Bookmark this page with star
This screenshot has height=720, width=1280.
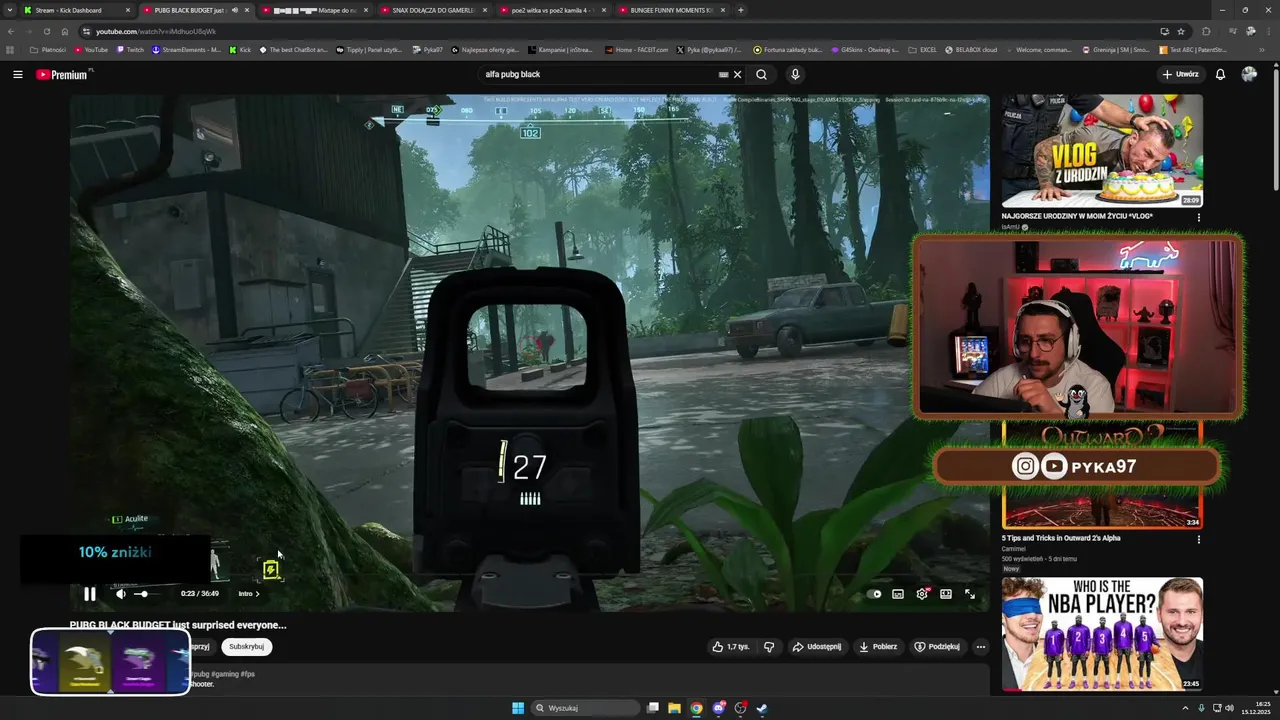click(1181, 31)
